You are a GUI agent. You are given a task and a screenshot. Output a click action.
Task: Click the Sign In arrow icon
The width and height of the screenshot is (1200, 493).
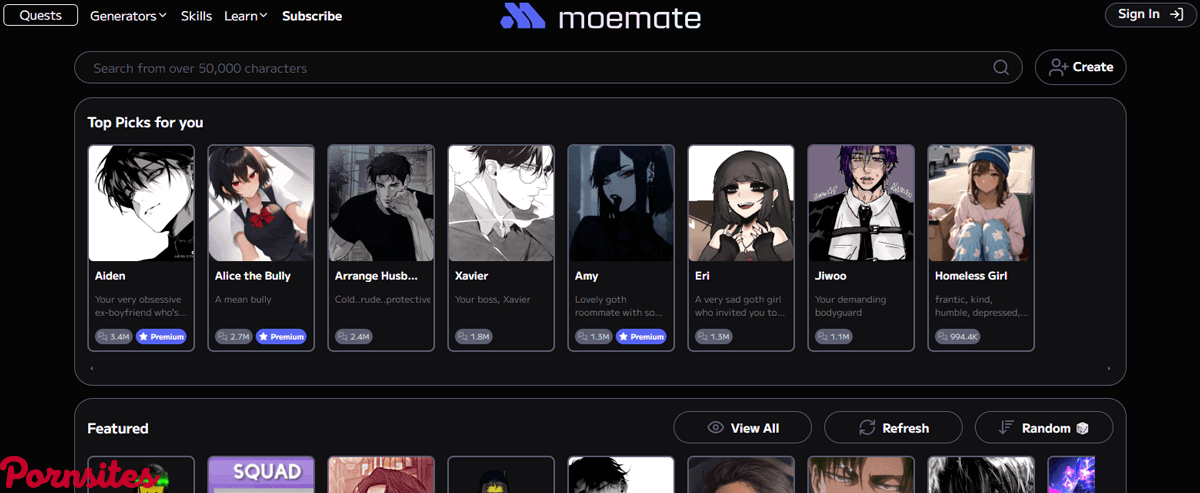click(1175, 15)
